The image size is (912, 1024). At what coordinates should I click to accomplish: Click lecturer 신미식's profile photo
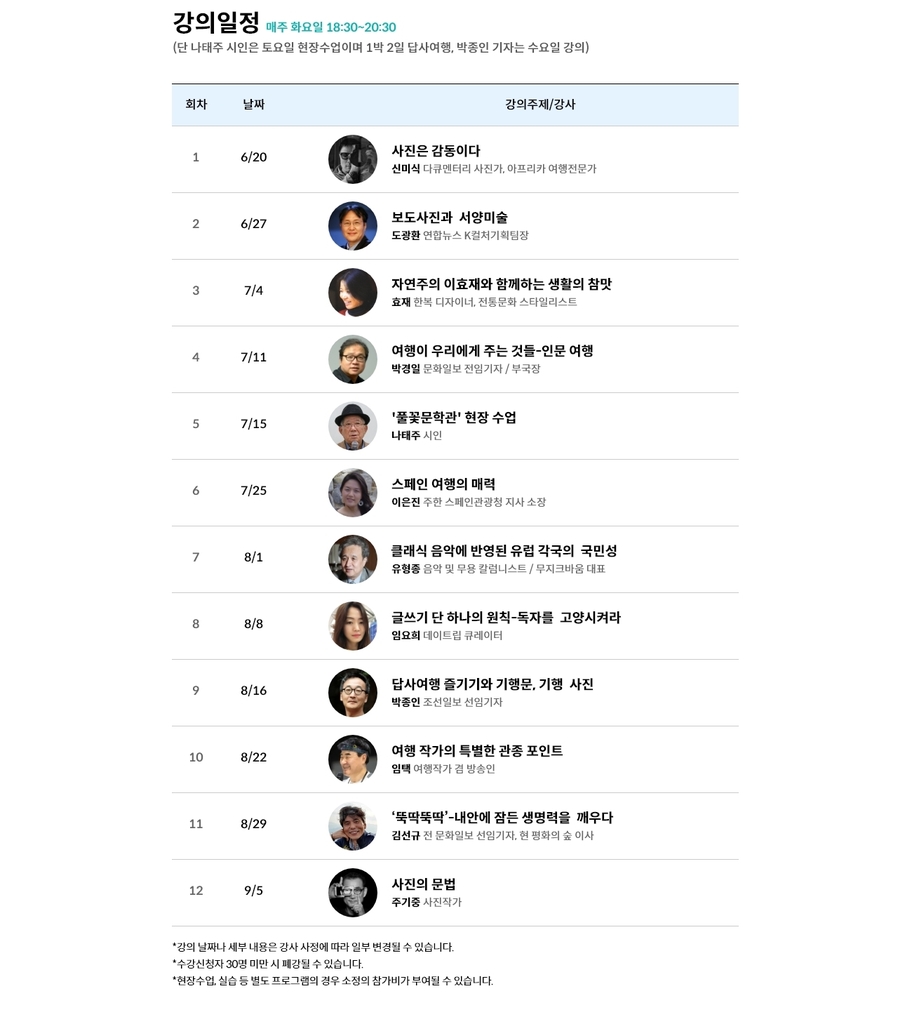[x=352, y=159]
